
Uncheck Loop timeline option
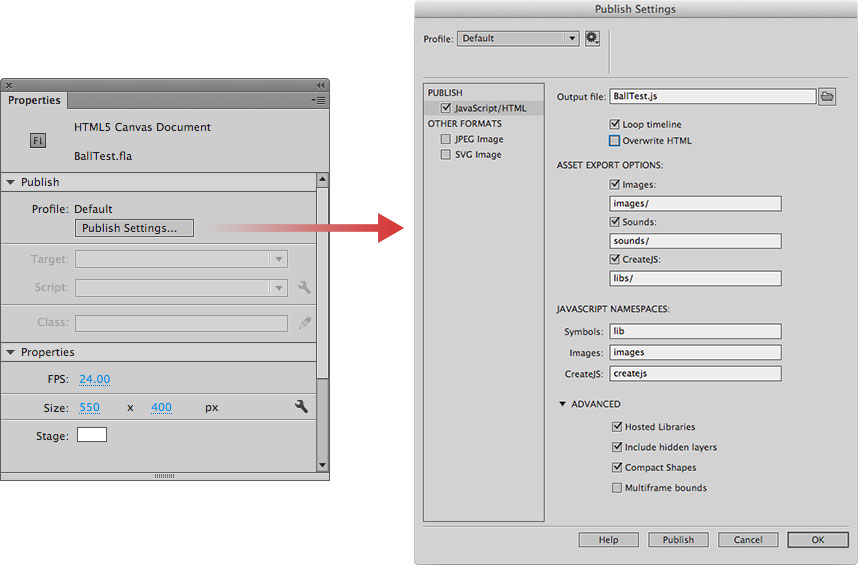click(614, 124)
